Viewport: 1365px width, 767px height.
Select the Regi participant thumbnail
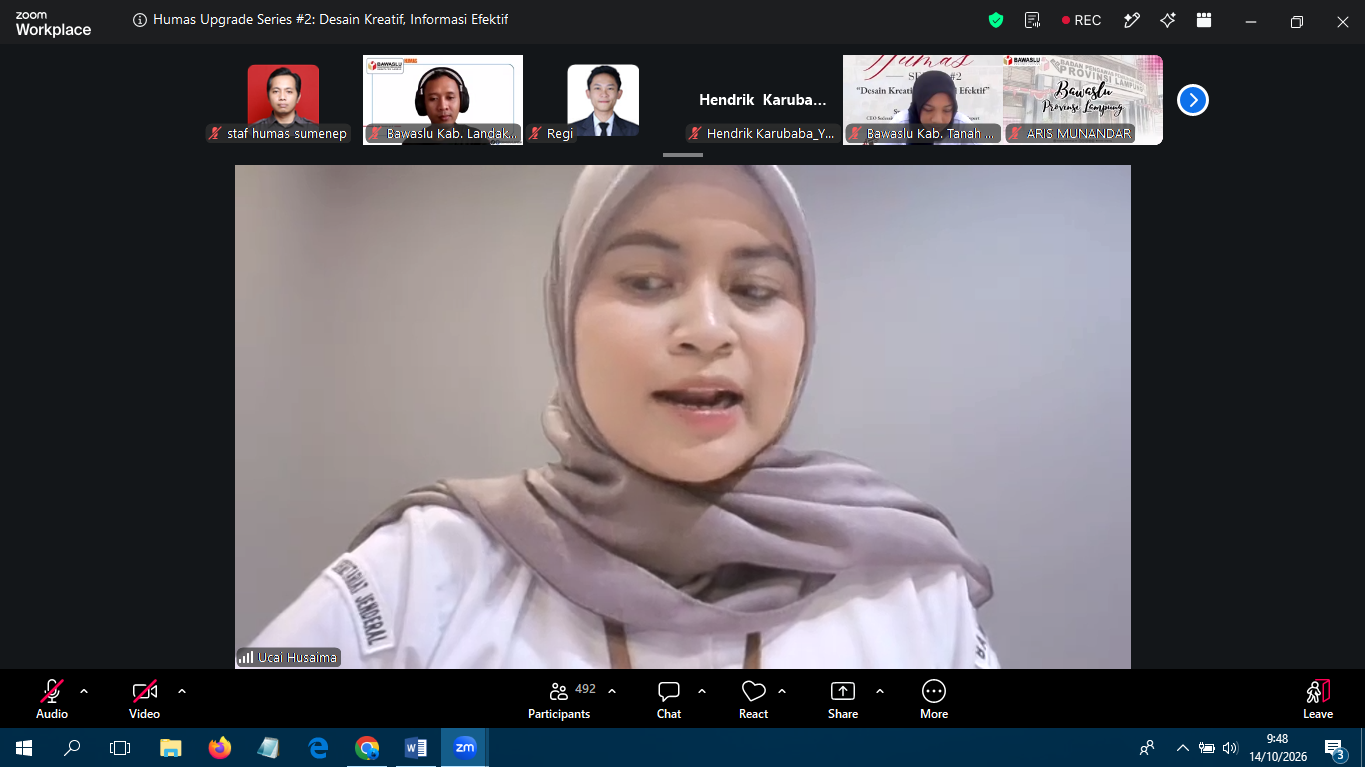point(603,100)
